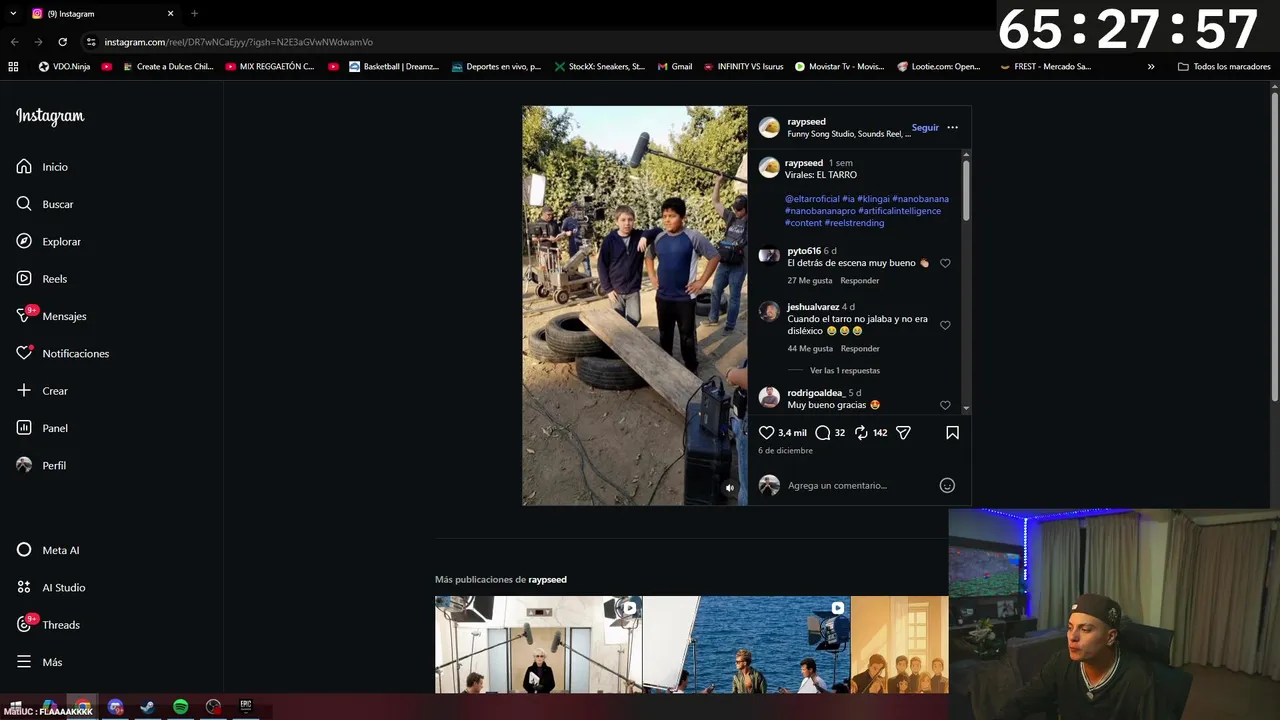
Task: Like jeshualvarez's comment
Action: (945, 325)
